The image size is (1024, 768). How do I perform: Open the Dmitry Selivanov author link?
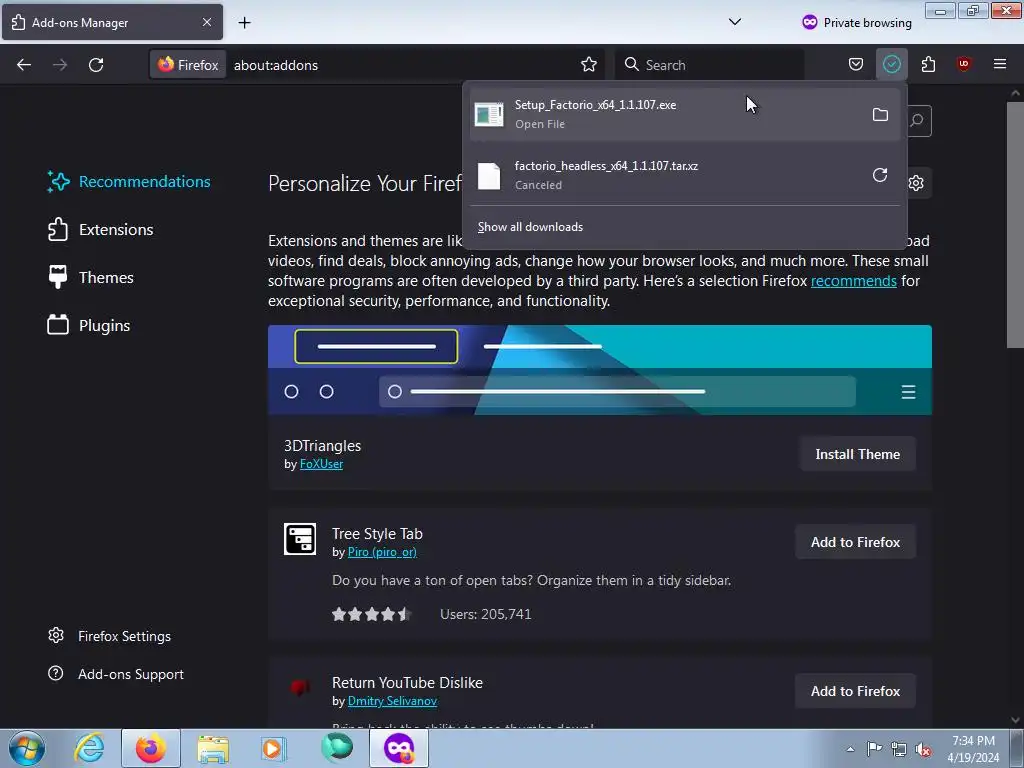pyautogui.click(x=392, y=701)
